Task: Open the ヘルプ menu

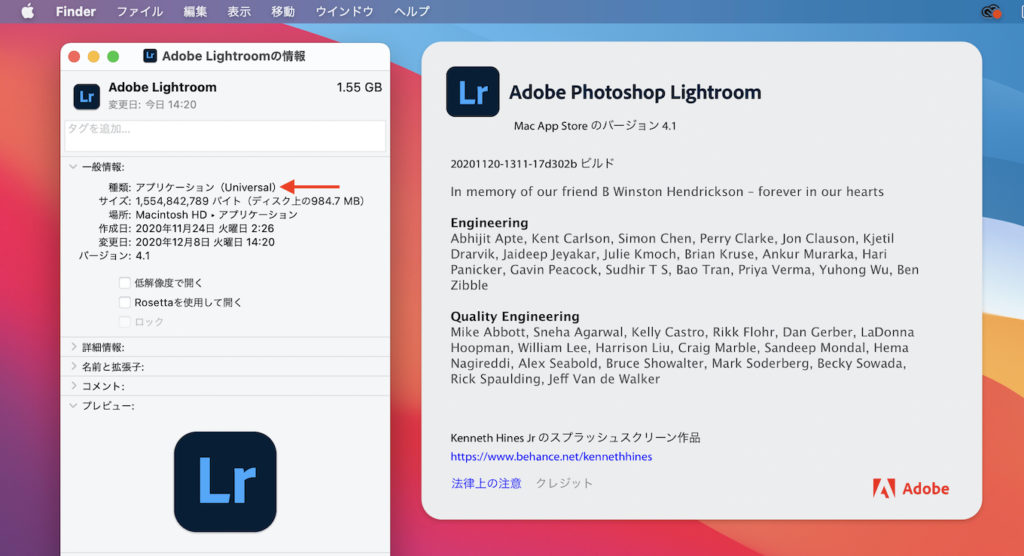Action: (x=411, y=11)
